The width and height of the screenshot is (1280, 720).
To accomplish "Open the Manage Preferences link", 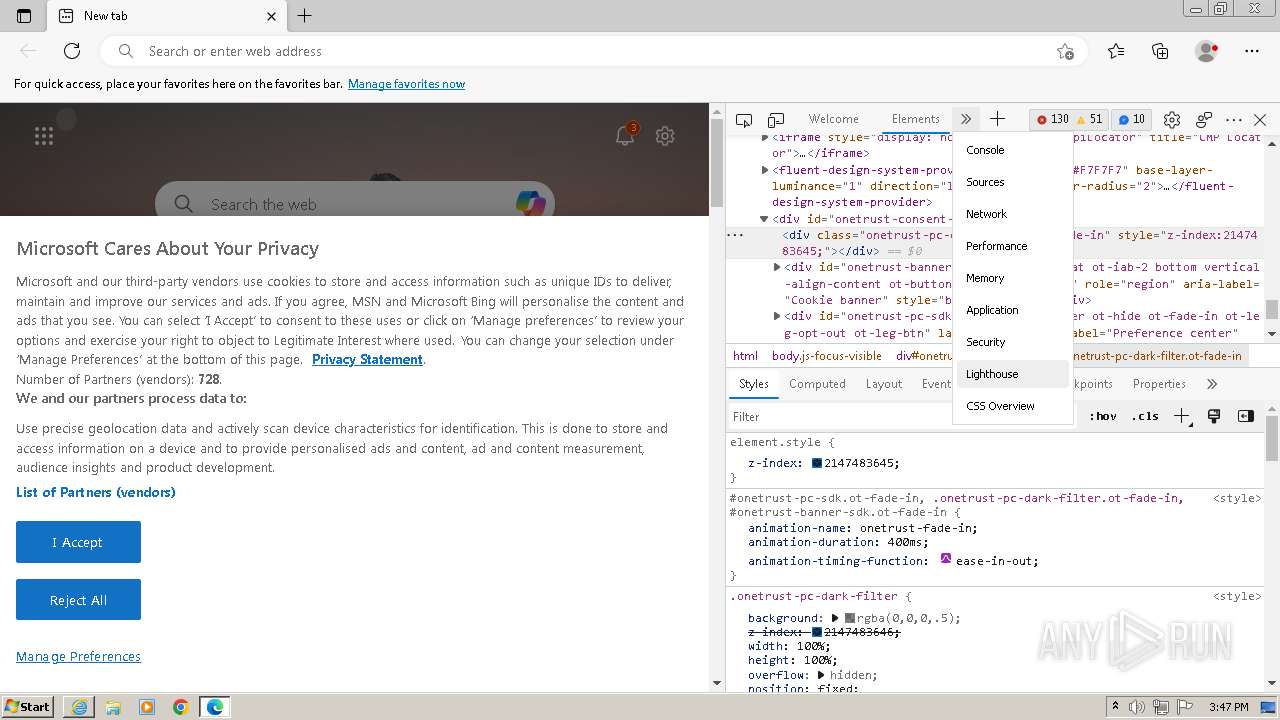I will (x=78, y=656).
